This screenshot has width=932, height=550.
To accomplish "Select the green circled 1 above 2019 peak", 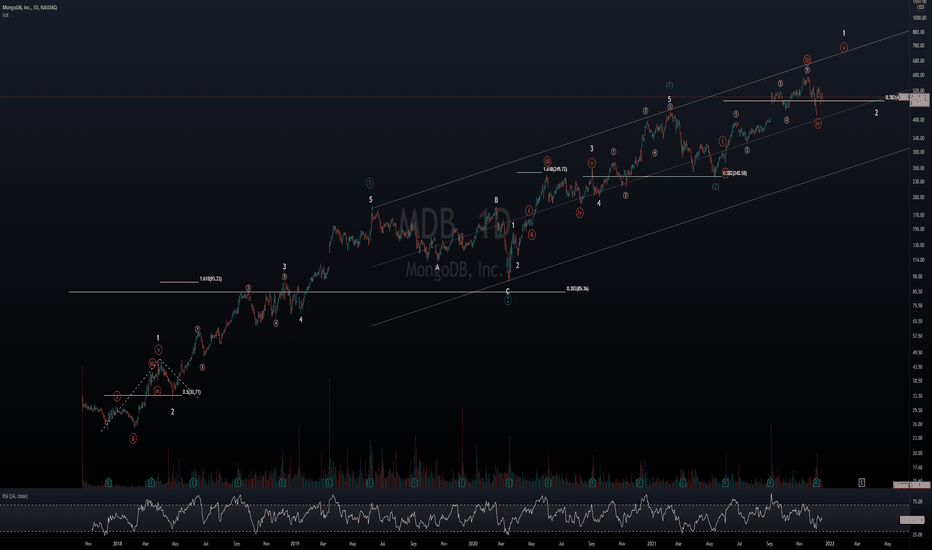I will coord(370,183).
